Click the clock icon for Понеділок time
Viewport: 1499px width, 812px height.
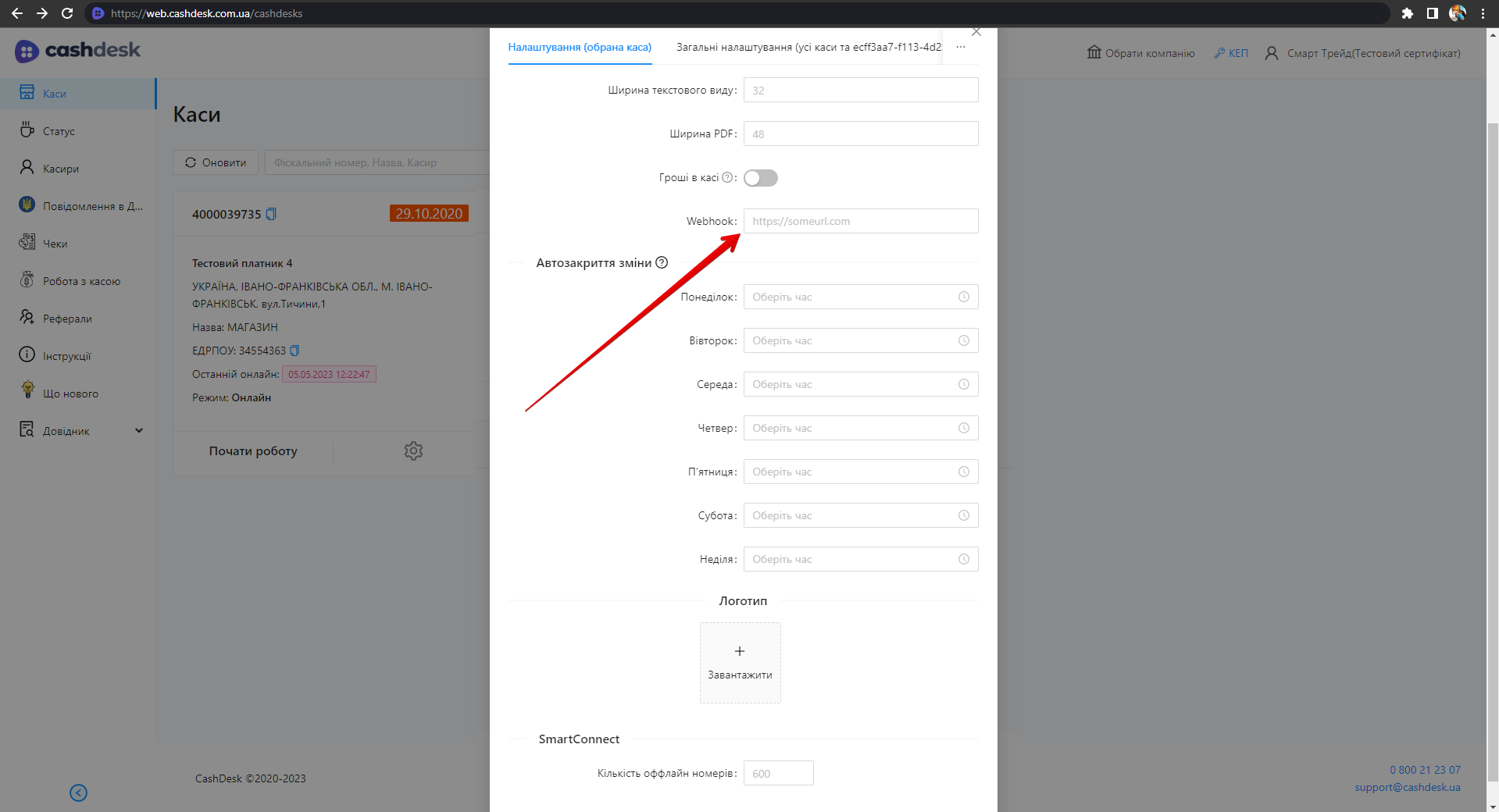965,297
